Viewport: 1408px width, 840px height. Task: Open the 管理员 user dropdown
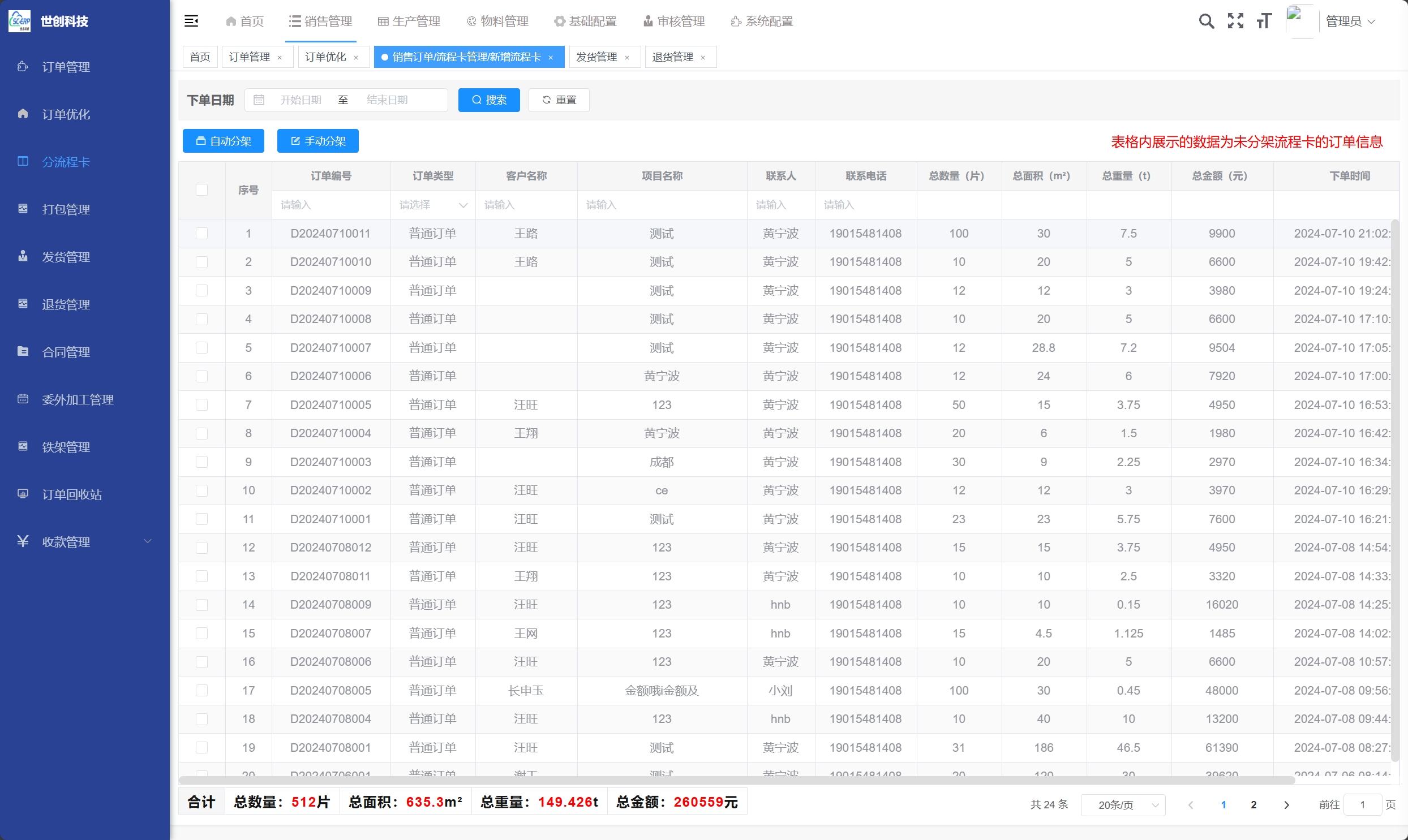coord(1350,21)
